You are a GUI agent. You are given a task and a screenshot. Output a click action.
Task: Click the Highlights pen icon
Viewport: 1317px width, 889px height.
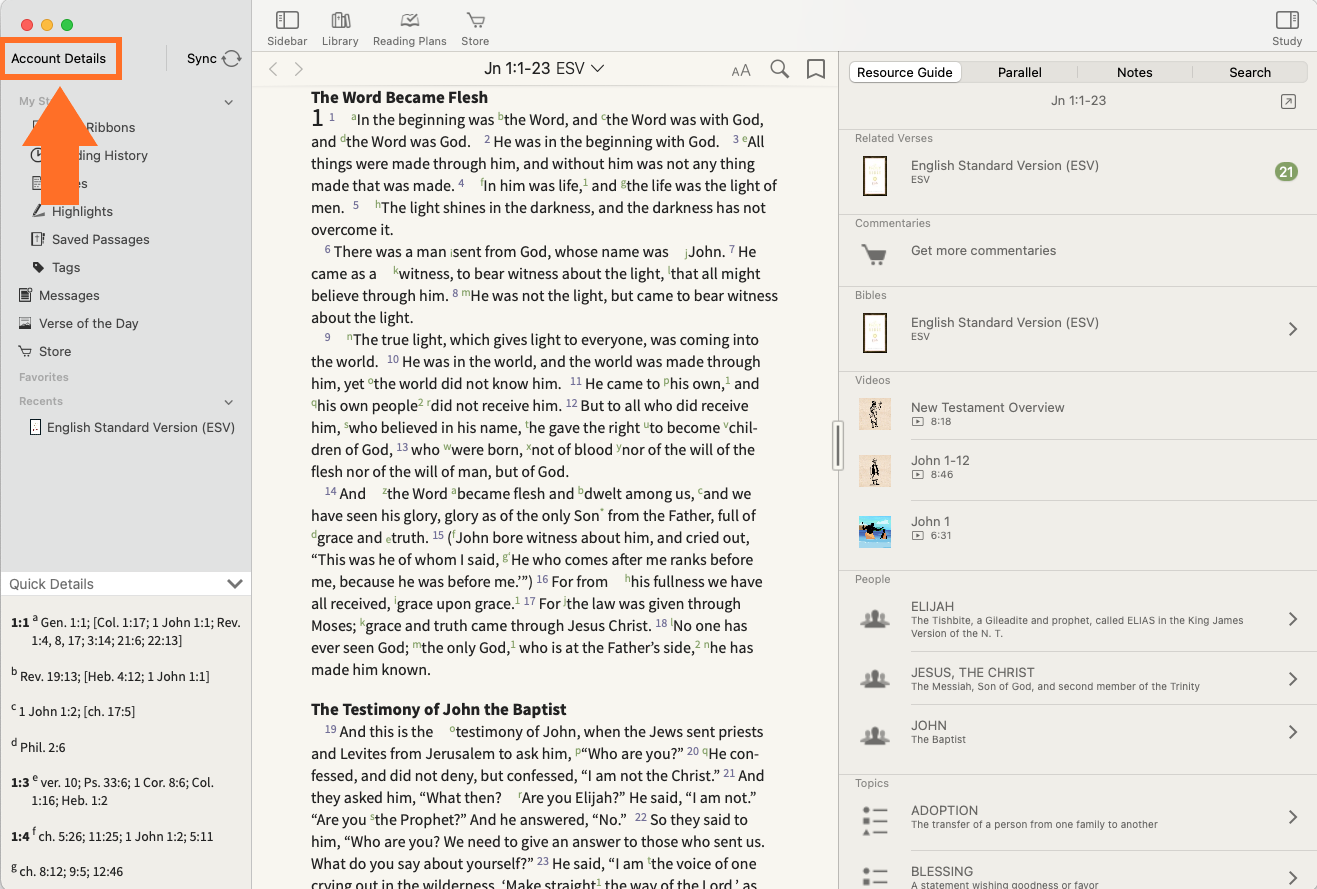[38, 211]
